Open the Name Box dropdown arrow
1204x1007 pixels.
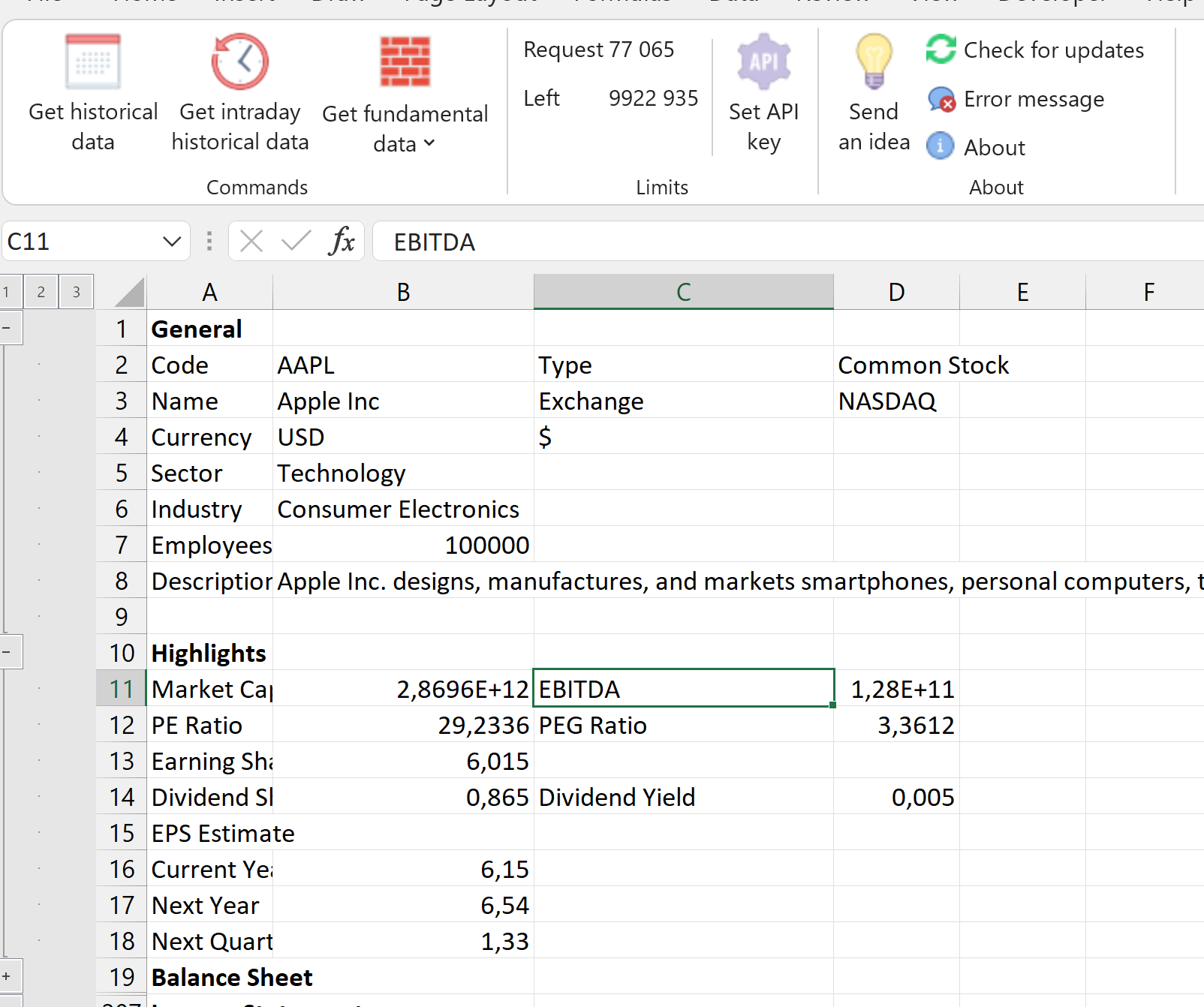pos(172,242)
